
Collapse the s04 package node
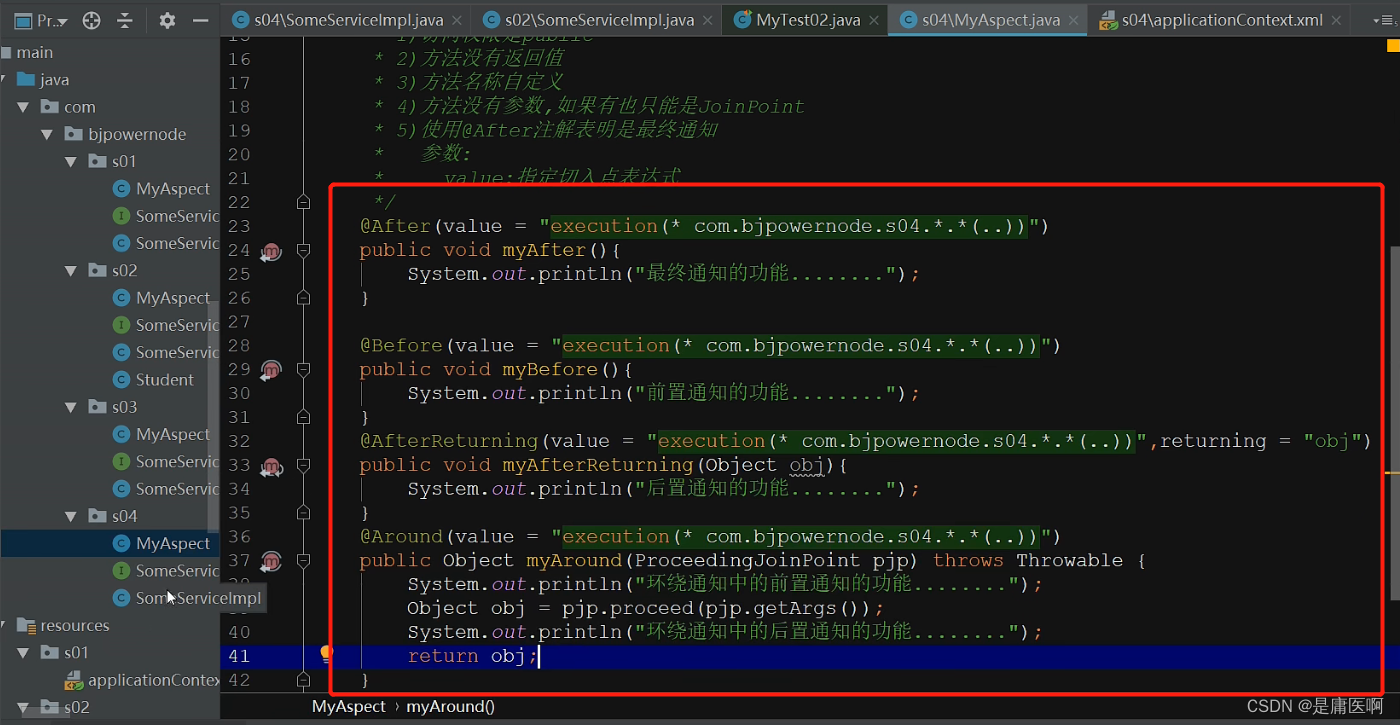pos(71,516)
